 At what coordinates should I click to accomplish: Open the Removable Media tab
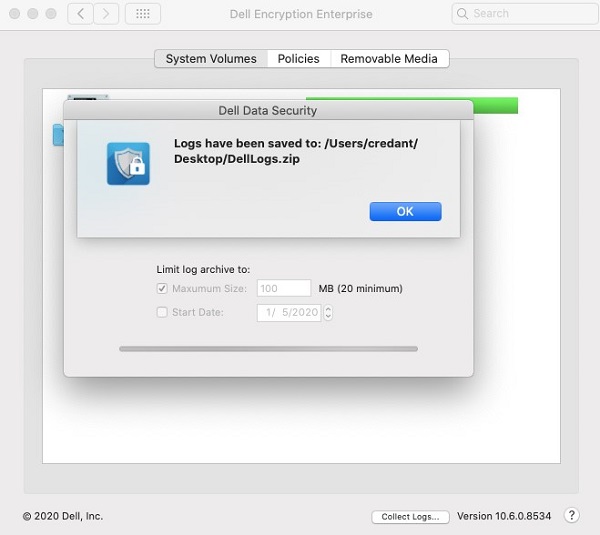point(389,59)
